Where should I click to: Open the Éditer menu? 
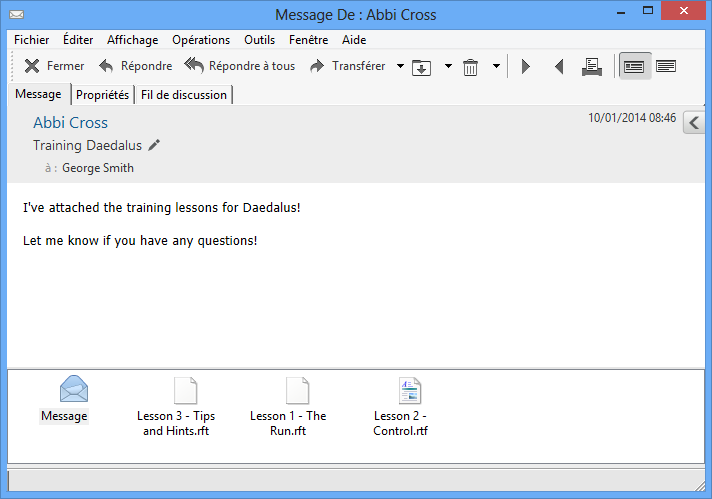coord(78,40)
